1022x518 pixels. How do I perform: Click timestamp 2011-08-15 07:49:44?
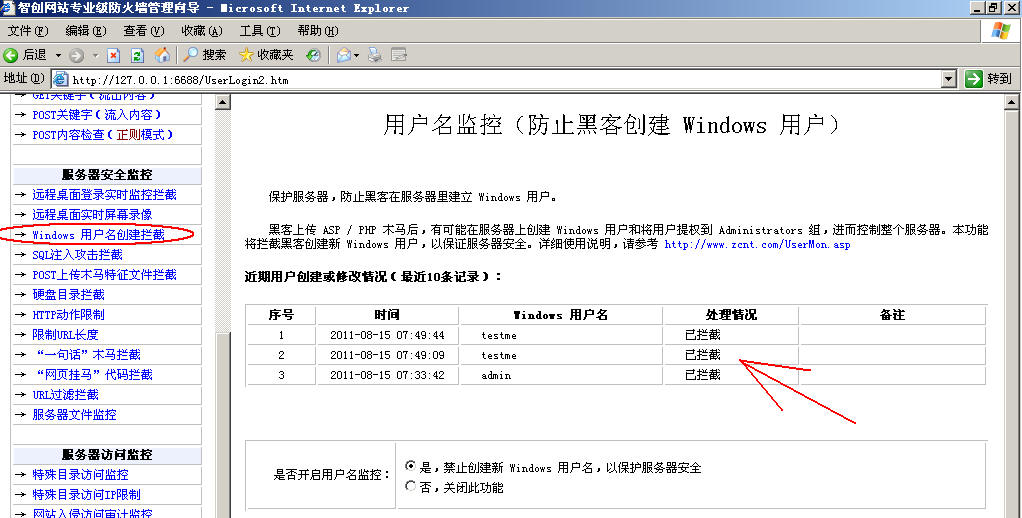pyautogui.click(x=387, y=336)
